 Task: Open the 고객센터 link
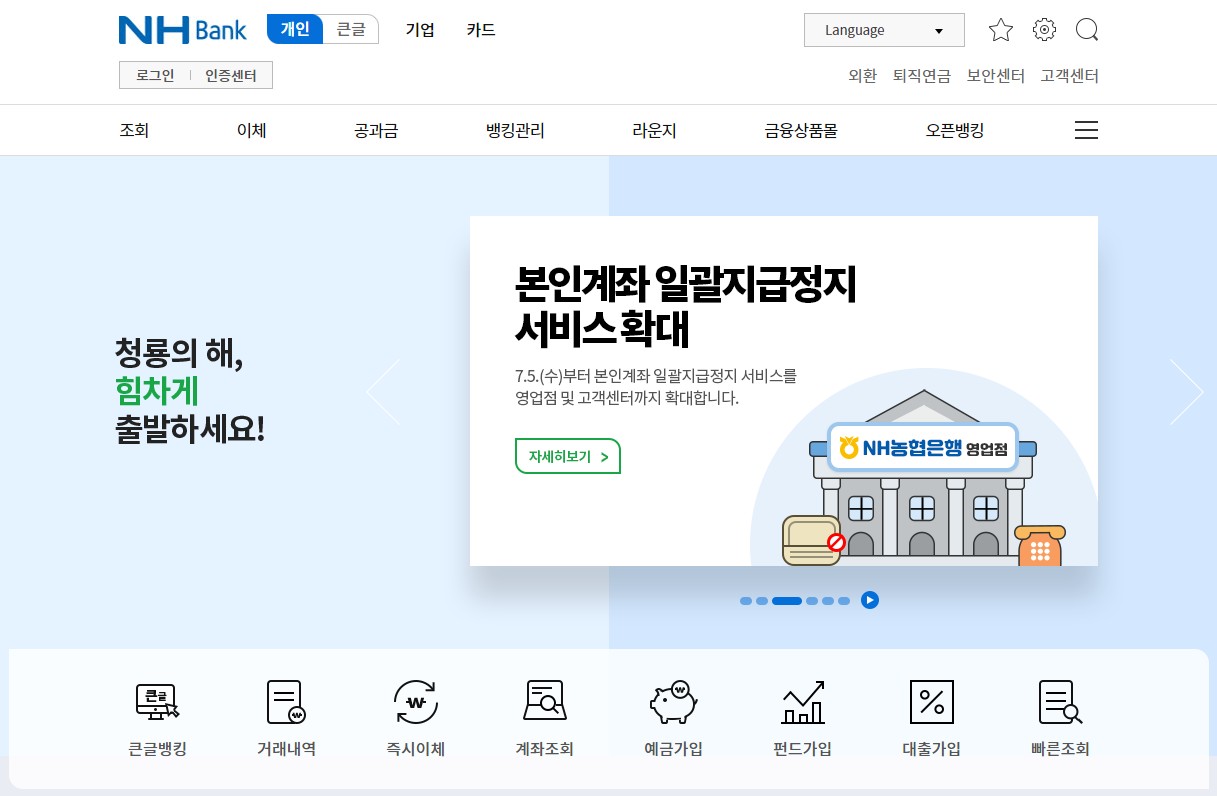click(1069, 76)
